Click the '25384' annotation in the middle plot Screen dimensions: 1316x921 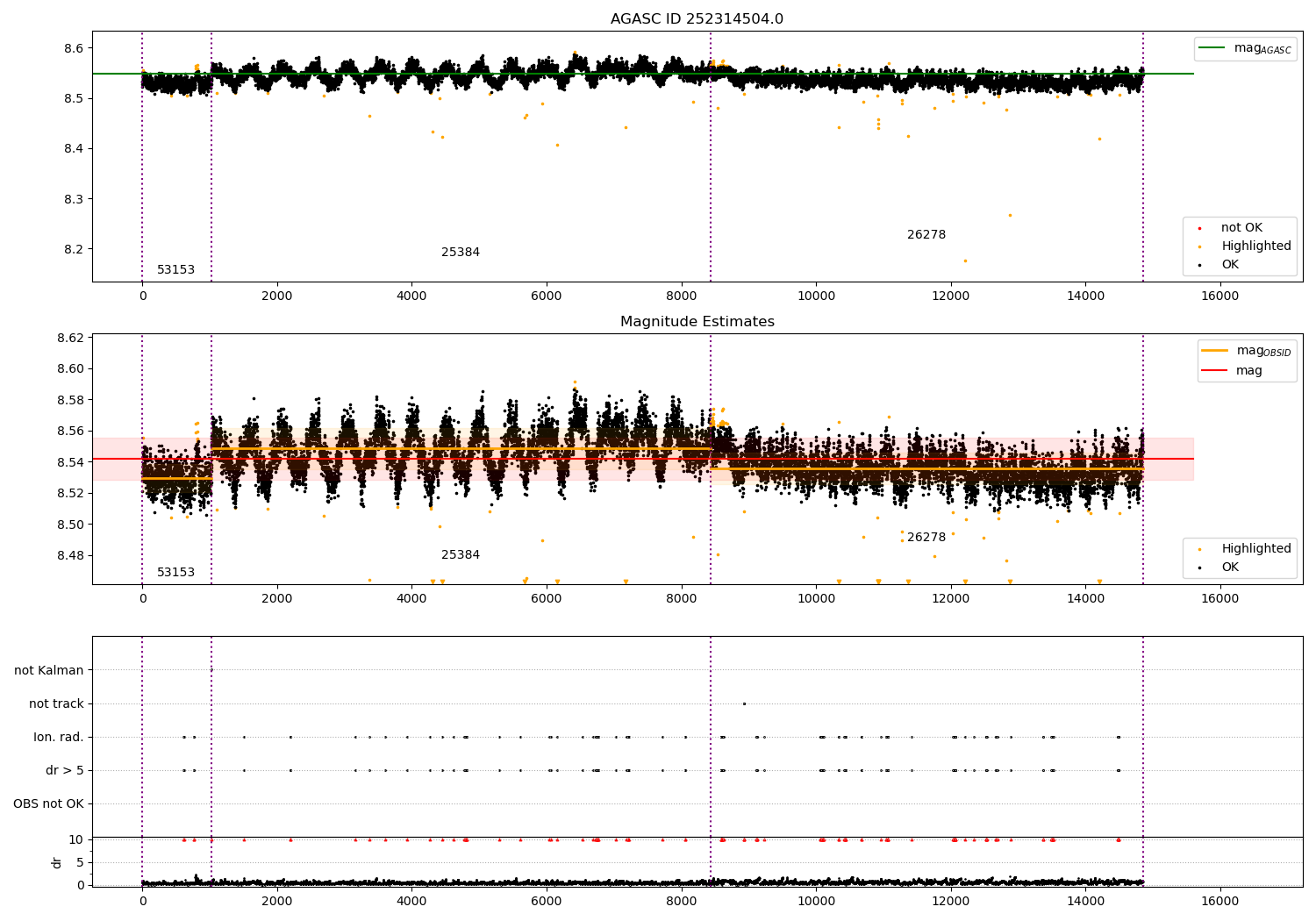click(461, 555)
